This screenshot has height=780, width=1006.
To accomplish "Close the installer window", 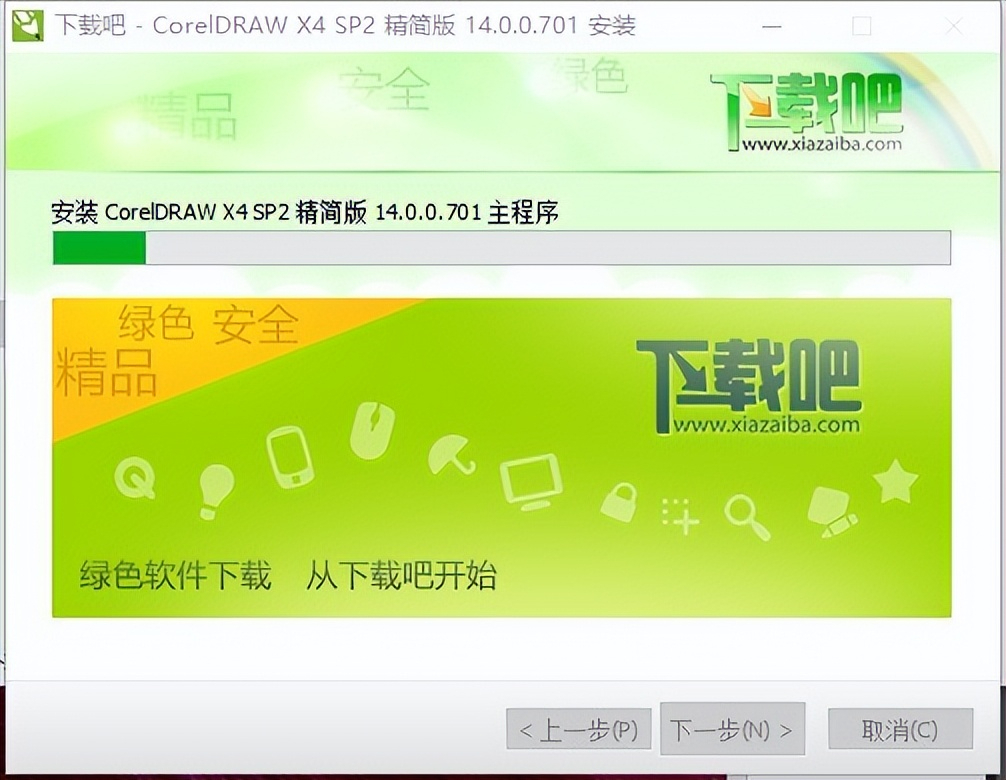I will pyautogui.click(x=954, y=26).
